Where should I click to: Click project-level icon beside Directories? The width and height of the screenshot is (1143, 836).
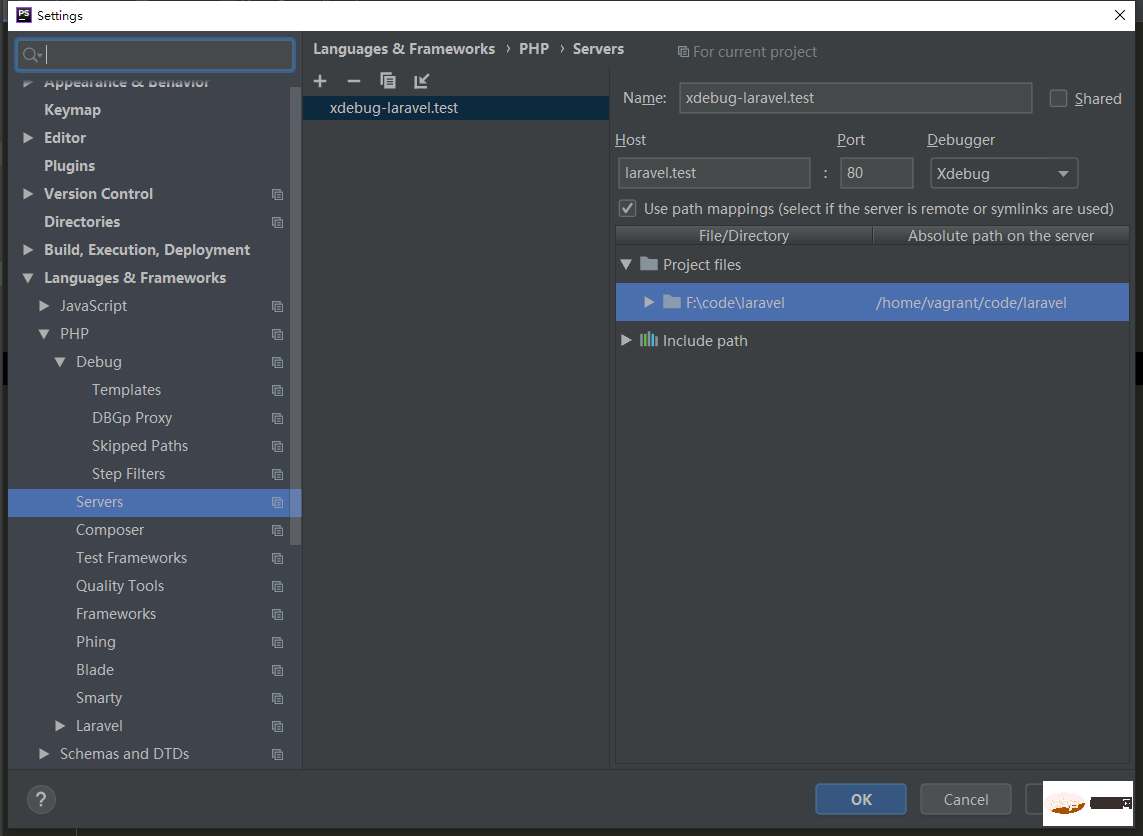277,222
